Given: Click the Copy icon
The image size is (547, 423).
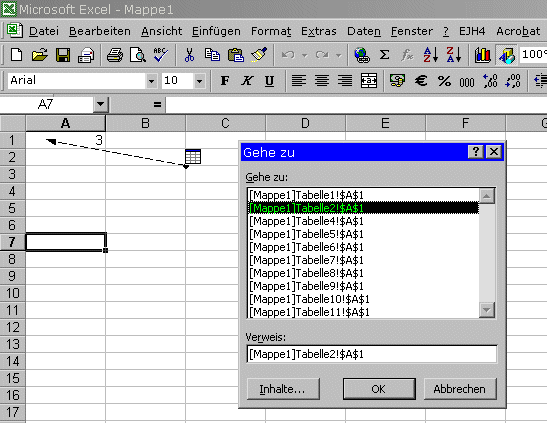Looking at the screenshot, I should 212,55.
